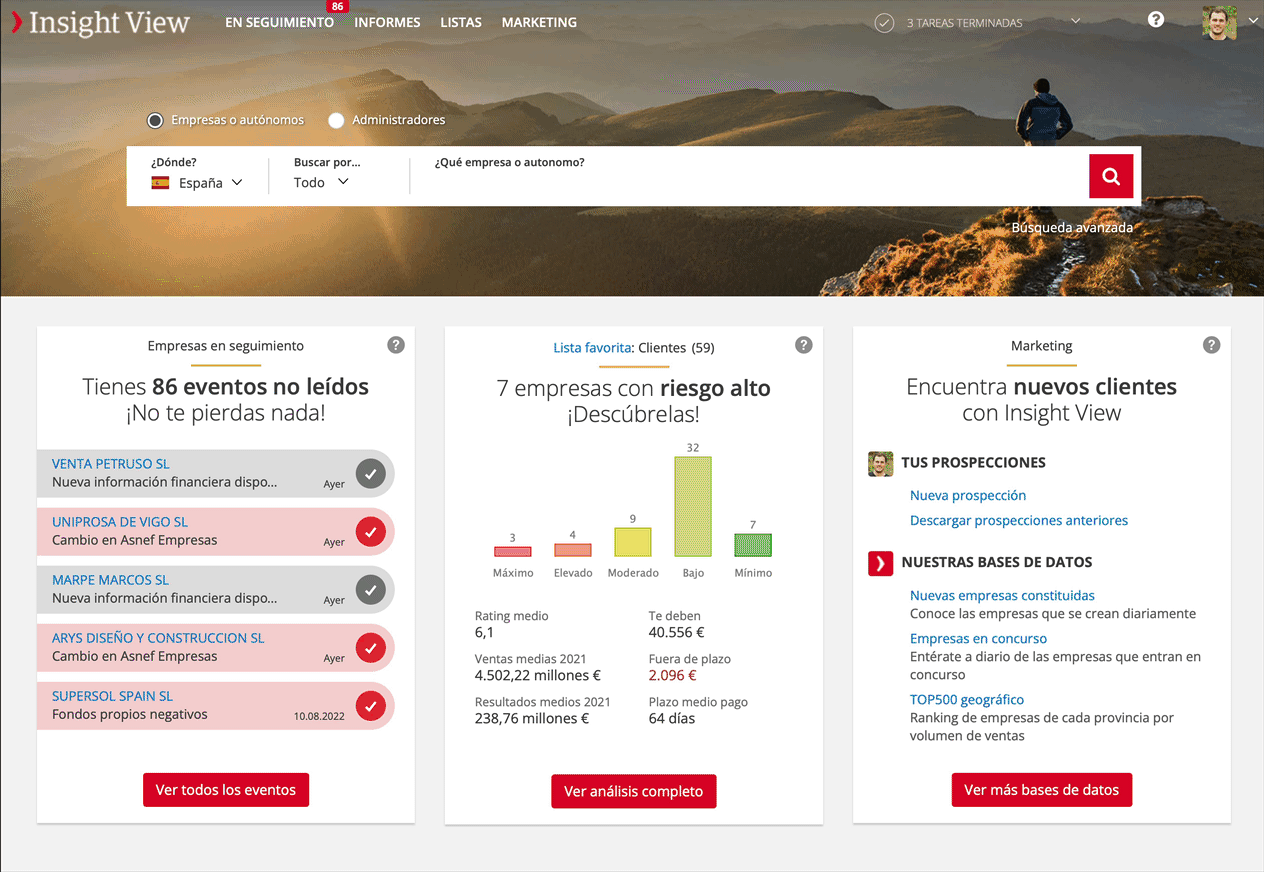The height and width of the screenshot is (872, 1264).
Task: Open the Informes menu
Action: [387, 22]
